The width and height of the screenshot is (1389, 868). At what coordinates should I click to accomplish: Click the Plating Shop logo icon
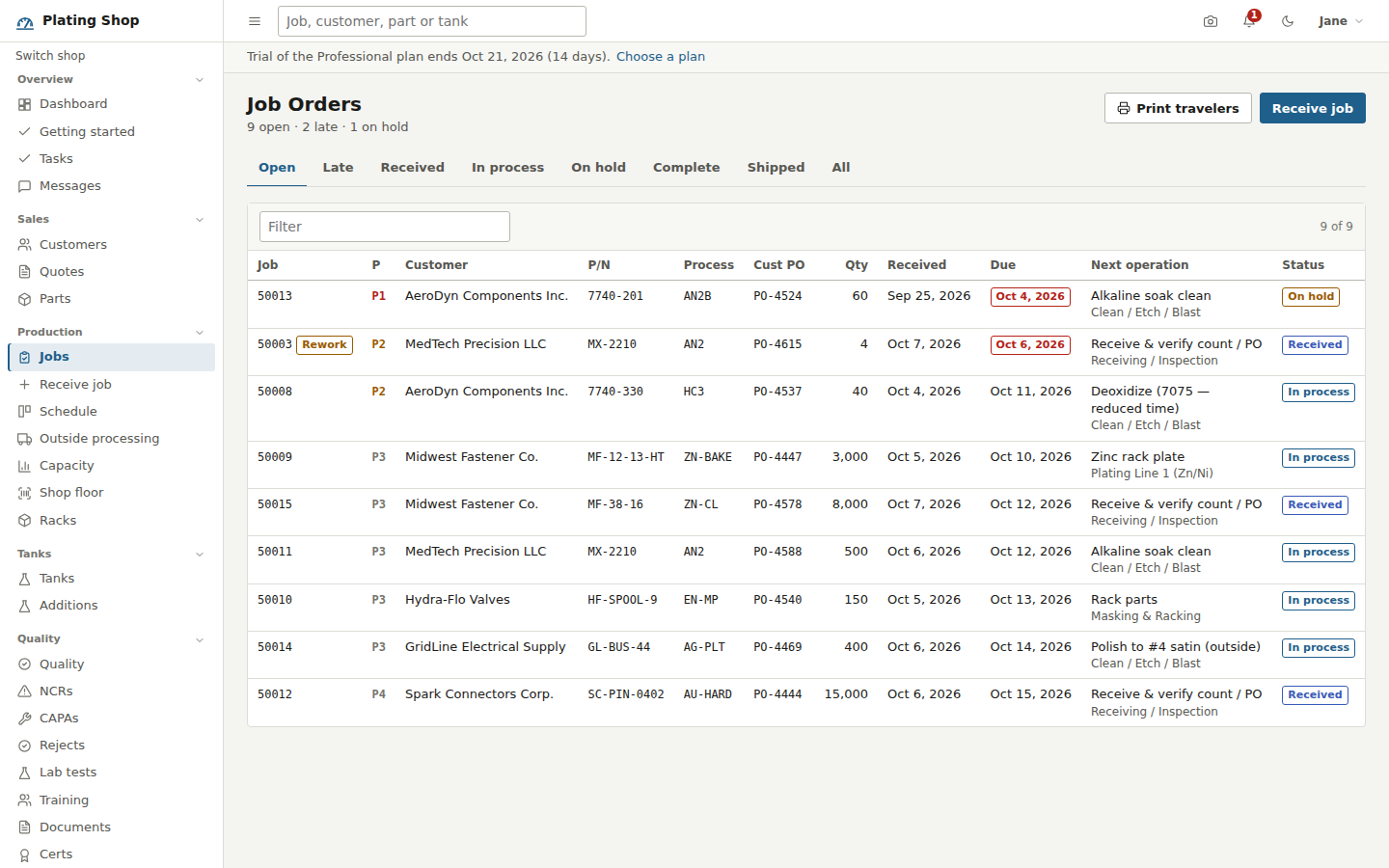click(x=25, y=21)
